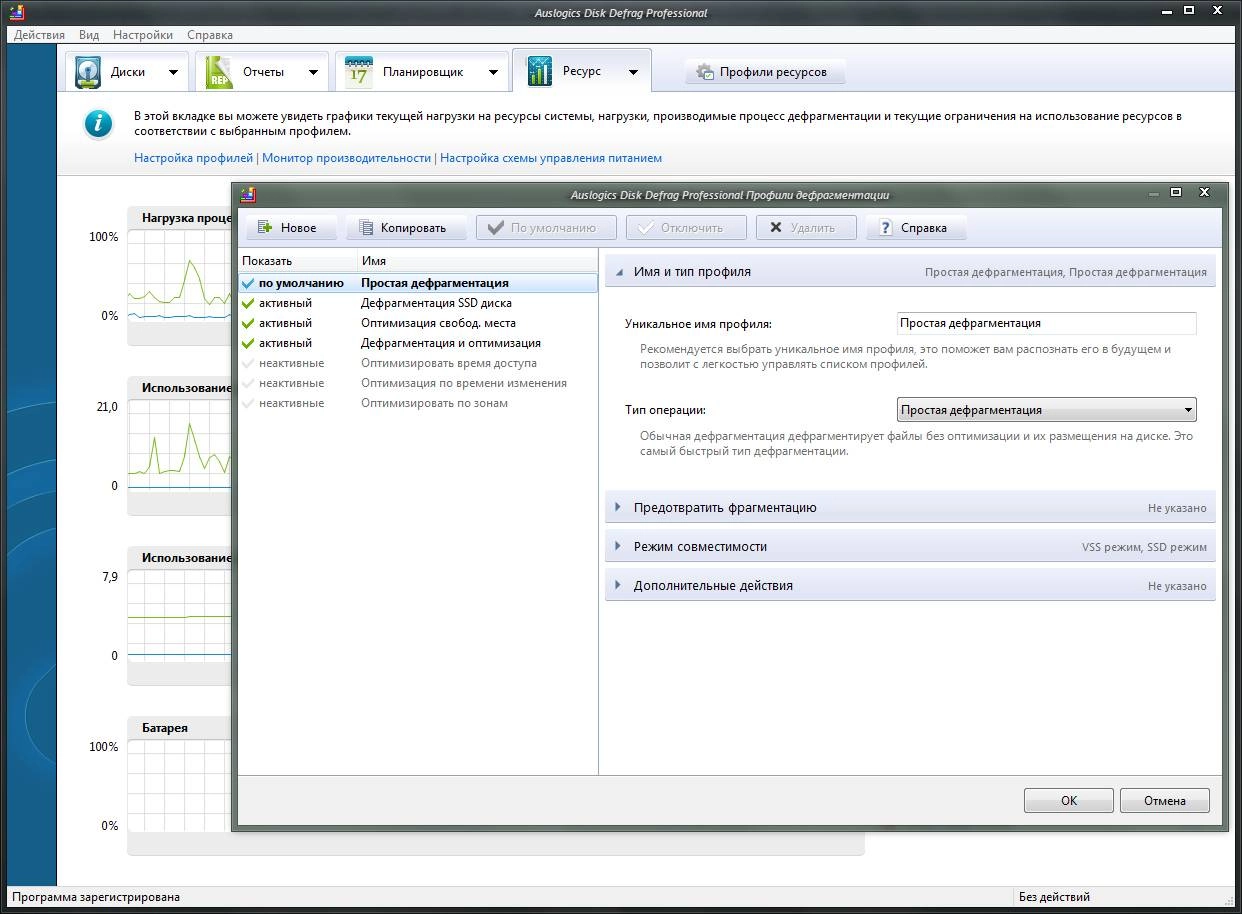Viewport: 1242px width, 914px height.
Task: Toggle checkmark for Дефрагментация SSD диска
Action: (248, 303)
